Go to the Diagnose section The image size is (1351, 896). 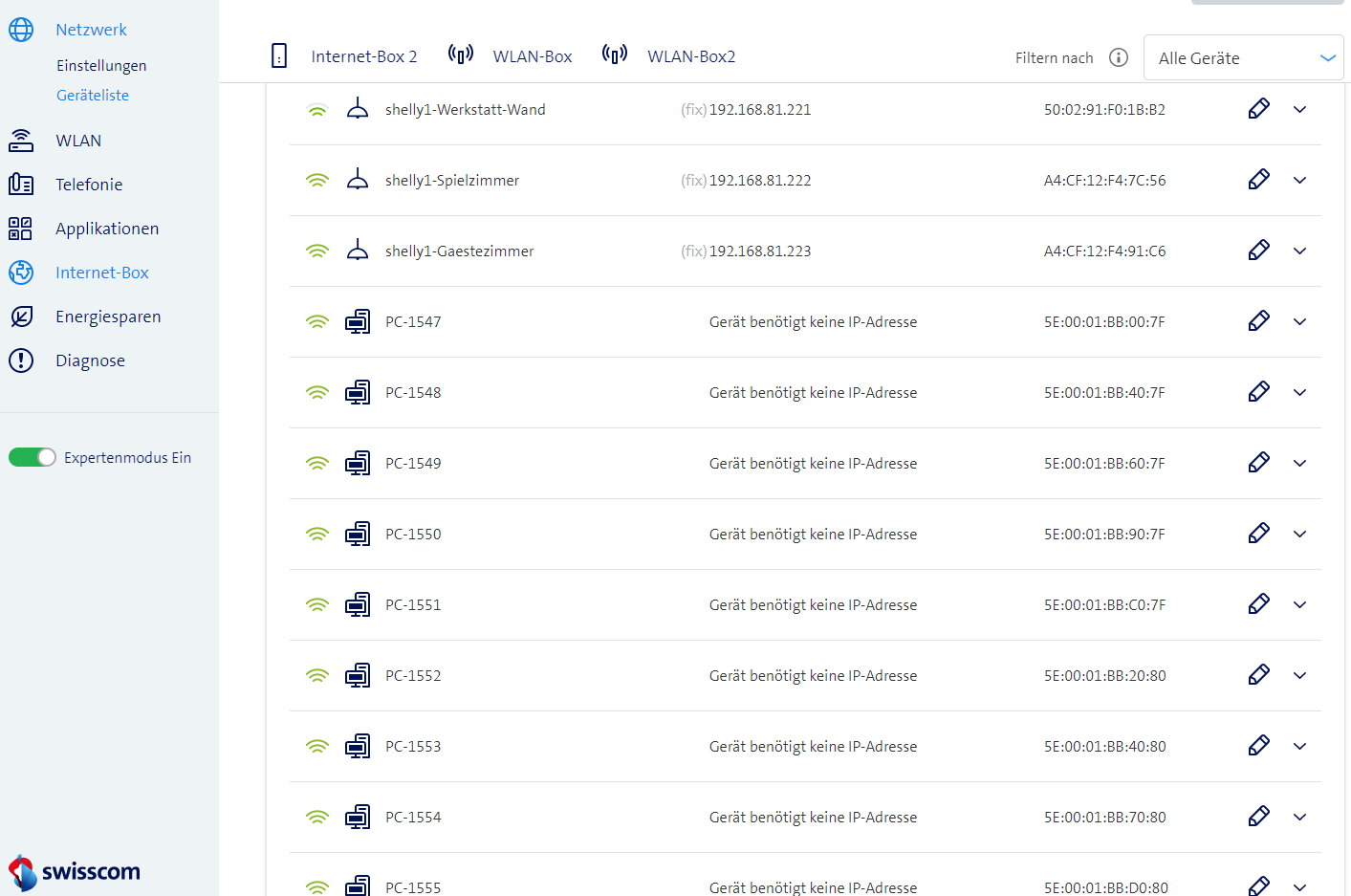click(x=90, y=361)
